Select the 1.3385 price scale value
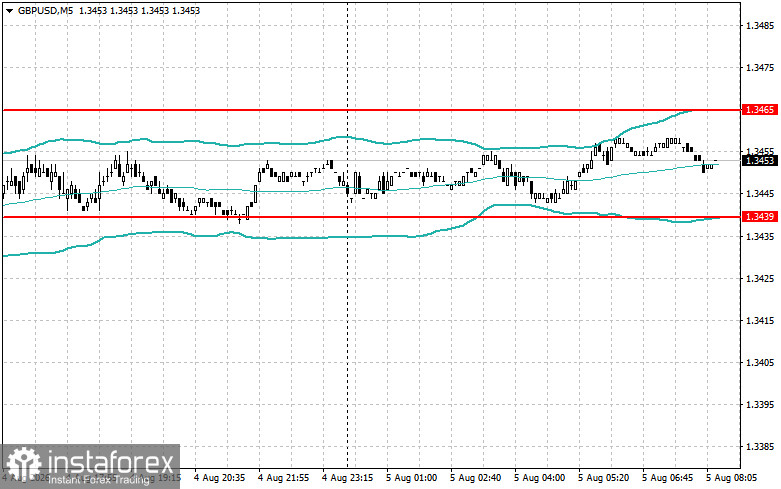This screenshot has height=489, width=781. pos(760,447)
